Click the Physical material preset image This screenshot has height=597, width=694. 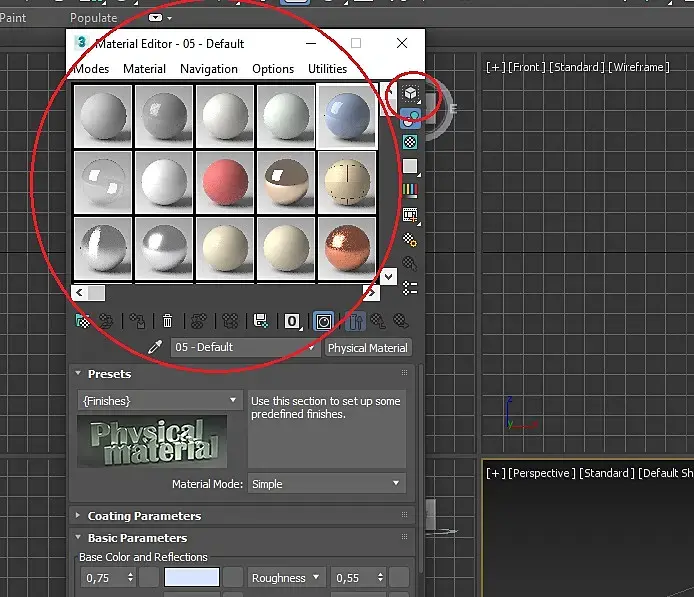(x=152, y=441)
